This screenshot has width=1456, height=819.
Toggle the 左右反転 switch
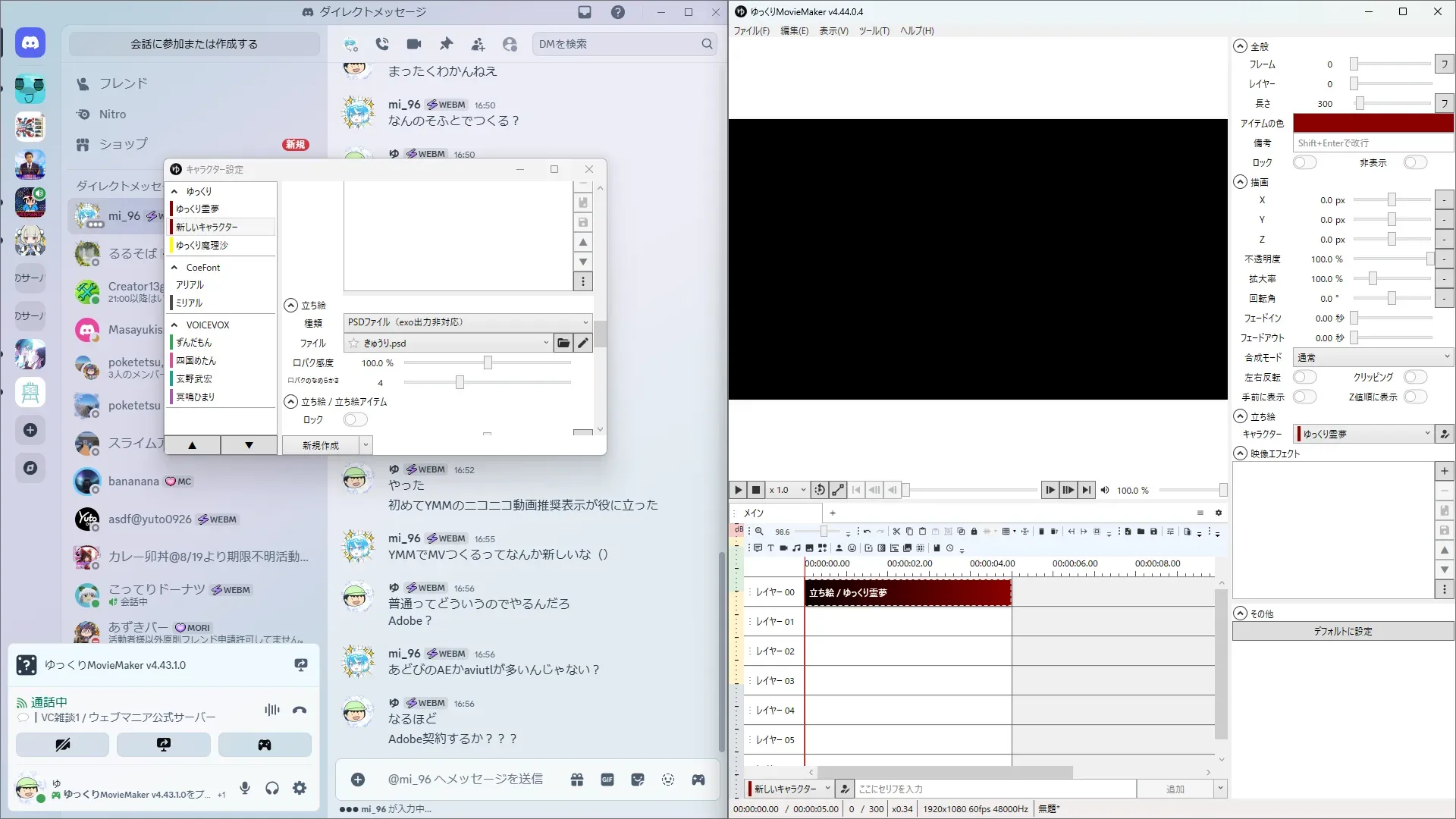coord(1304,377)
